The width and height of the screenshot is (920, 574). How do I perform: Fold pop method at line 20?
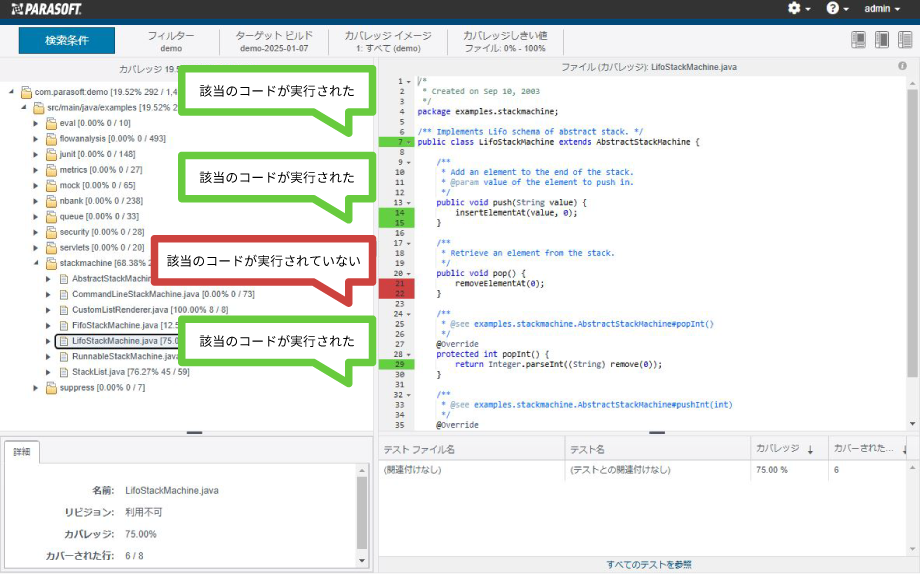coord(408,274)
